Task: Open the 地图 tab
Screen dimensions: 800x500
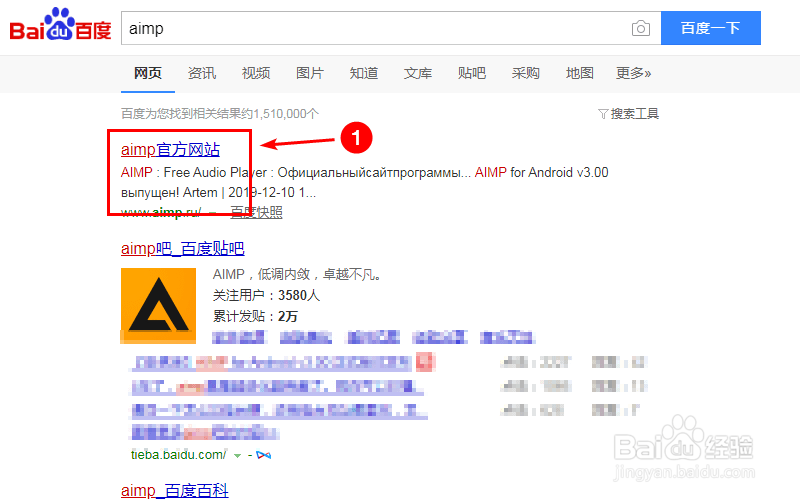Action: 580,73
